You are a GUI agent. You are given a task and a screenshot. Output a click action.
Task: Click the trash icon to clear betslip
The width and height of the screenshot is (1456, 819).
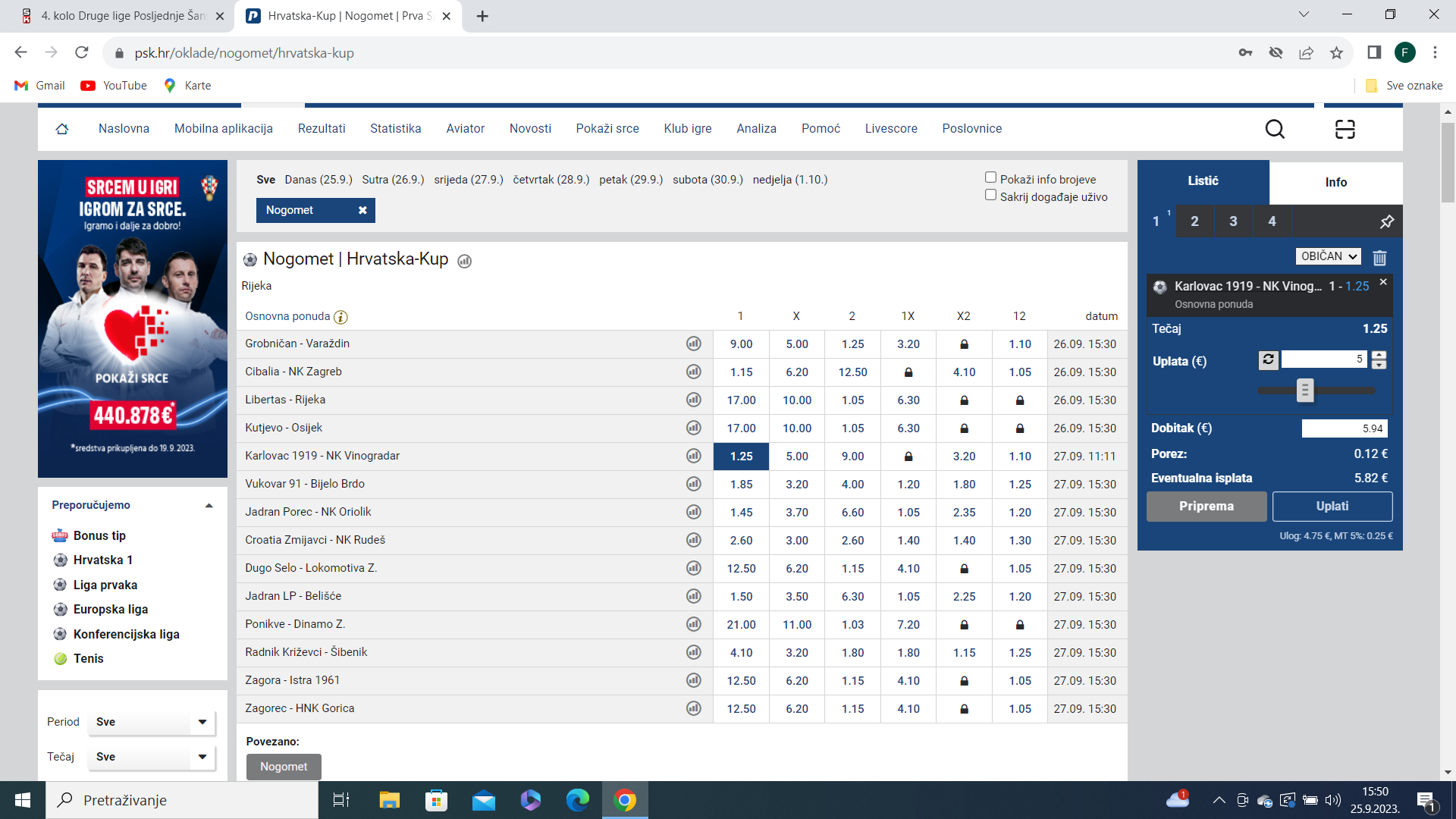click(1379, 258)
